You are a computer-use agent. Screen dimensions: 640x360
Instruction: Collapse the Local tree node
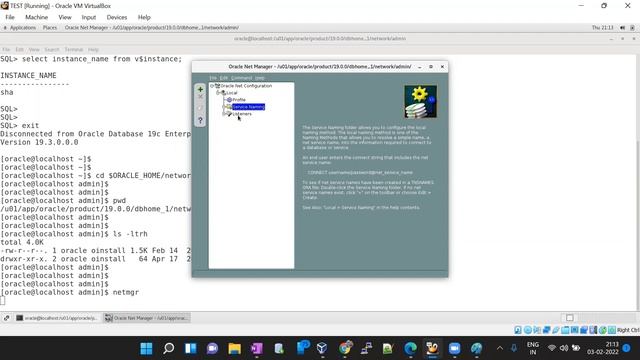click(218, 93)
